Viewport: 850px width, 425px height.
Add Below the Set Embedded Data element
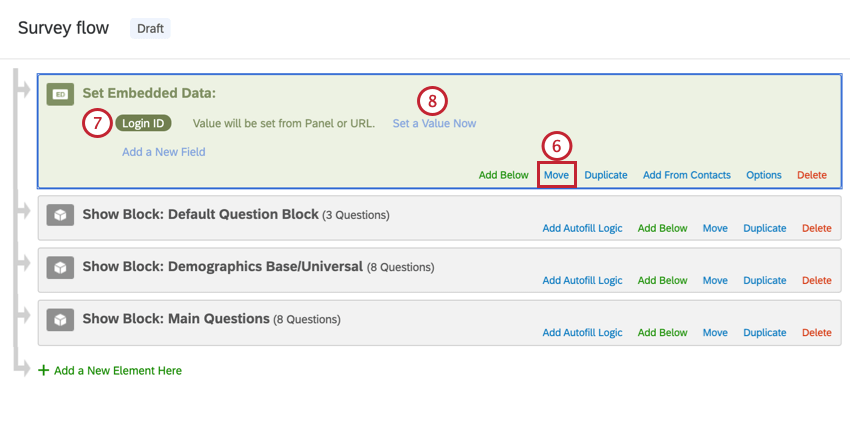[503, 175]
